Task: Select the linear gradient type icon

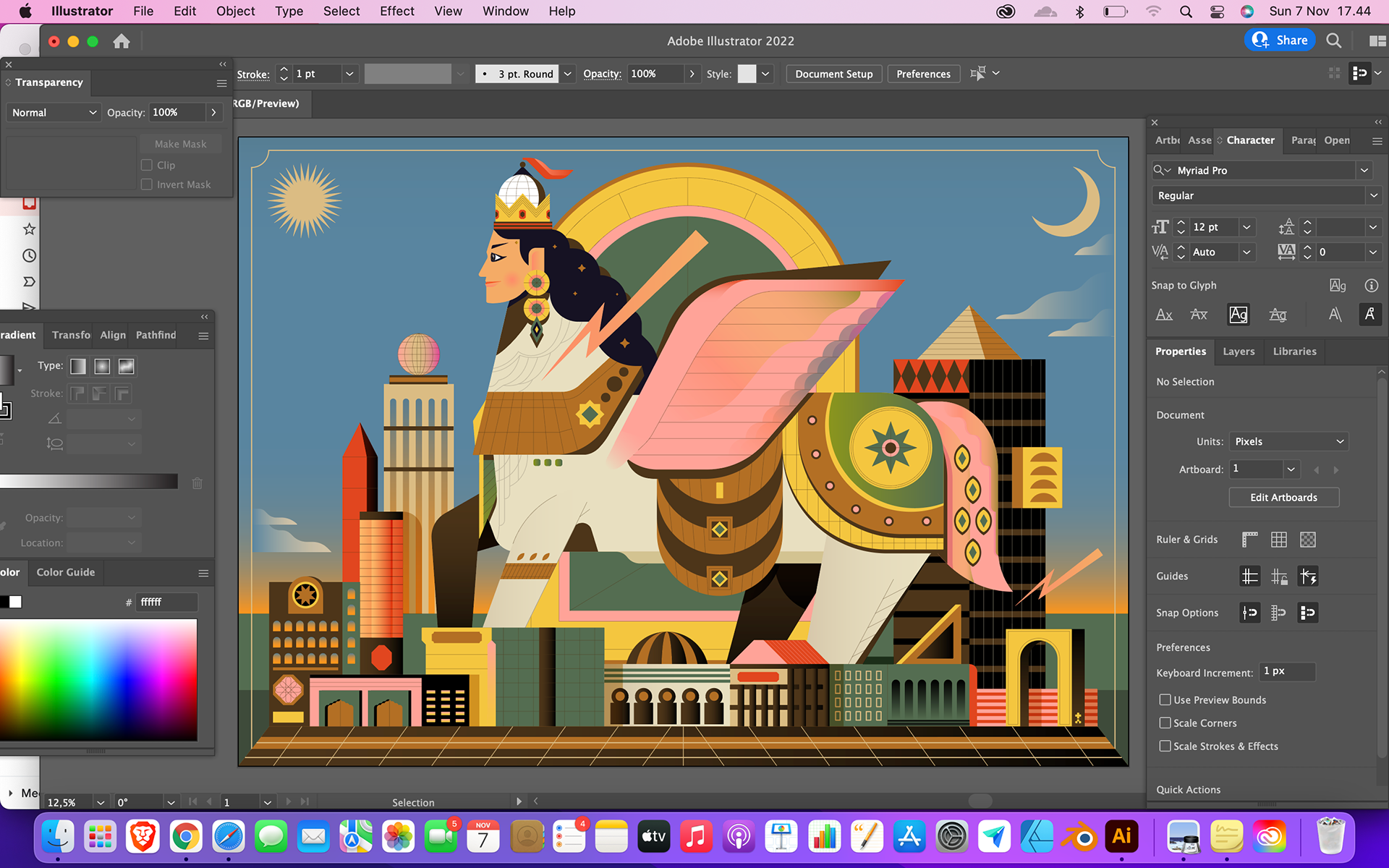Action: click(78, 367)
